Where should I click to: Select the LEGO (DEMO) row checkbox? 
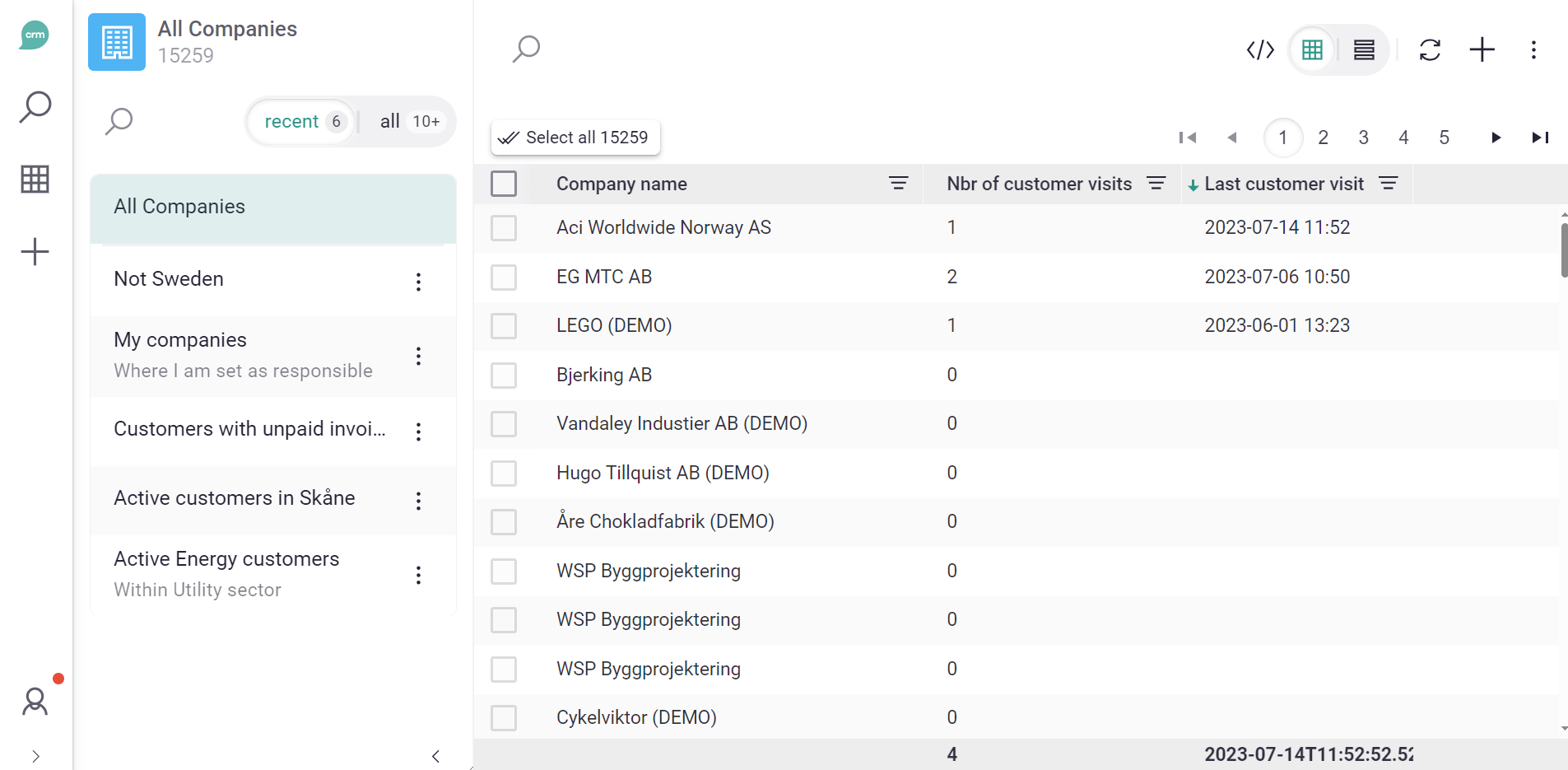point(504,326)
